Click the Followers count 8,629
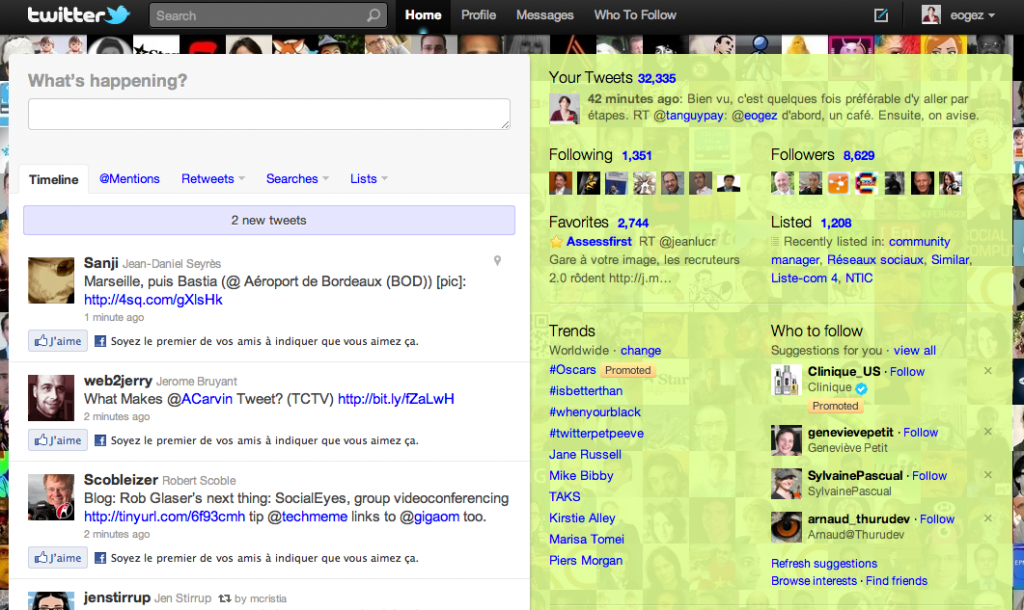Screen dimensions: 1024x610 coord(859,155)
